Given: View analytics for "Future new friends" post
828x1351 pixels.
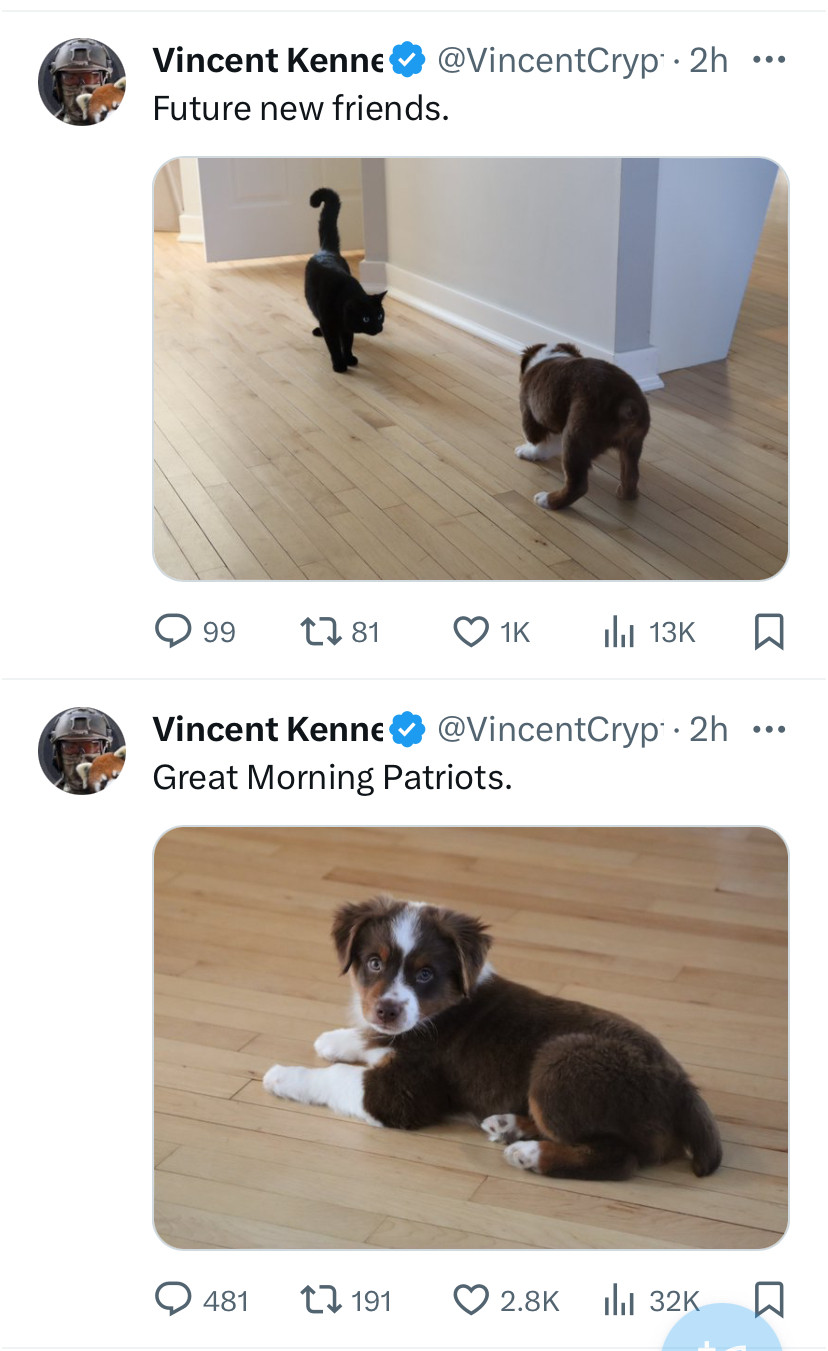Looking at the screenshot, I should tap(620, 631).
